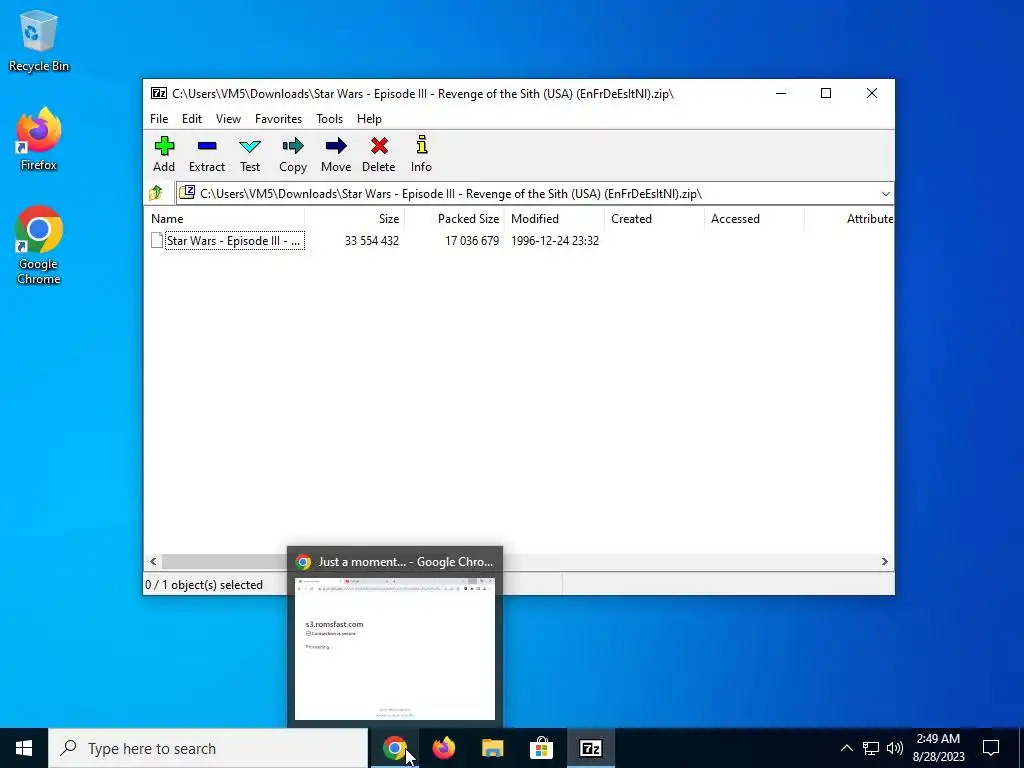Show hidden tray icons chevron

point(846,748)
